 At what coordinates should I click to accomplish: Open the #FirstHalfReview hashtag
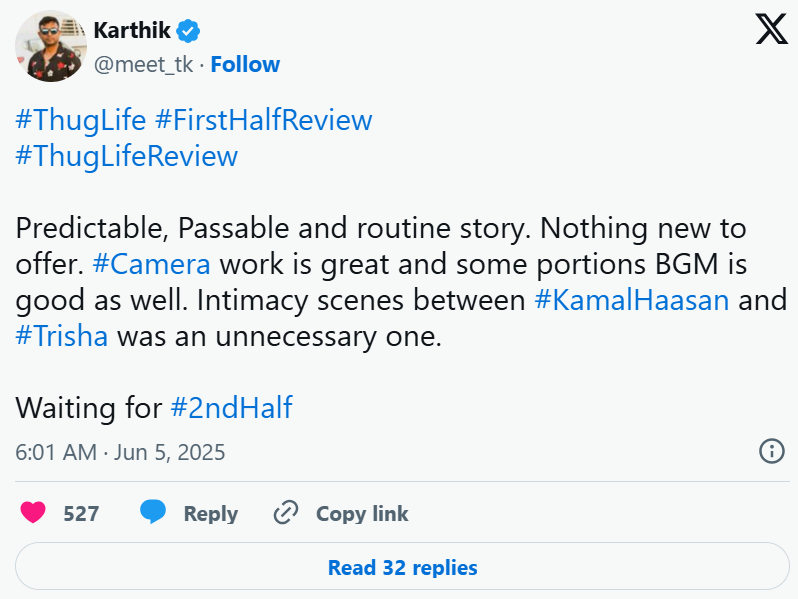pyautogui.click(x=264, y=120)
